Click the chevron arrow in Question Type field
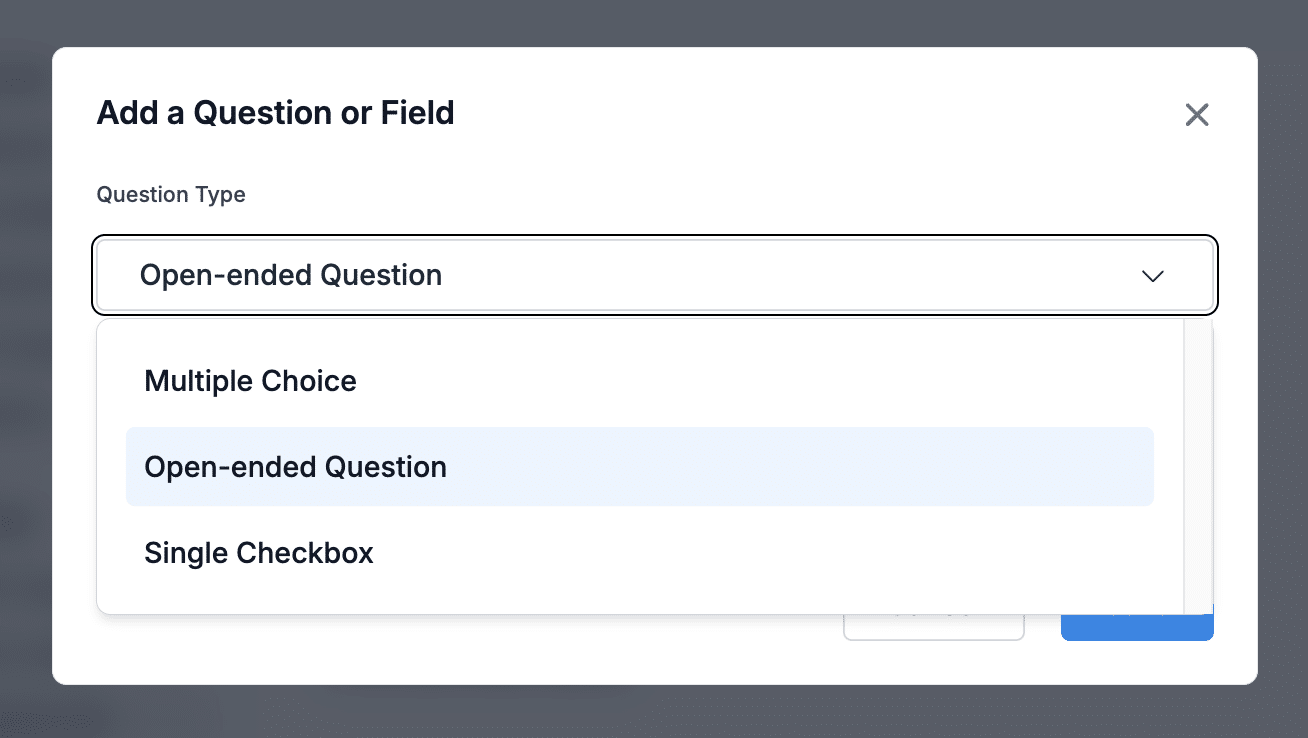The image size is (1308, 738). click(x=1152, y=276)
